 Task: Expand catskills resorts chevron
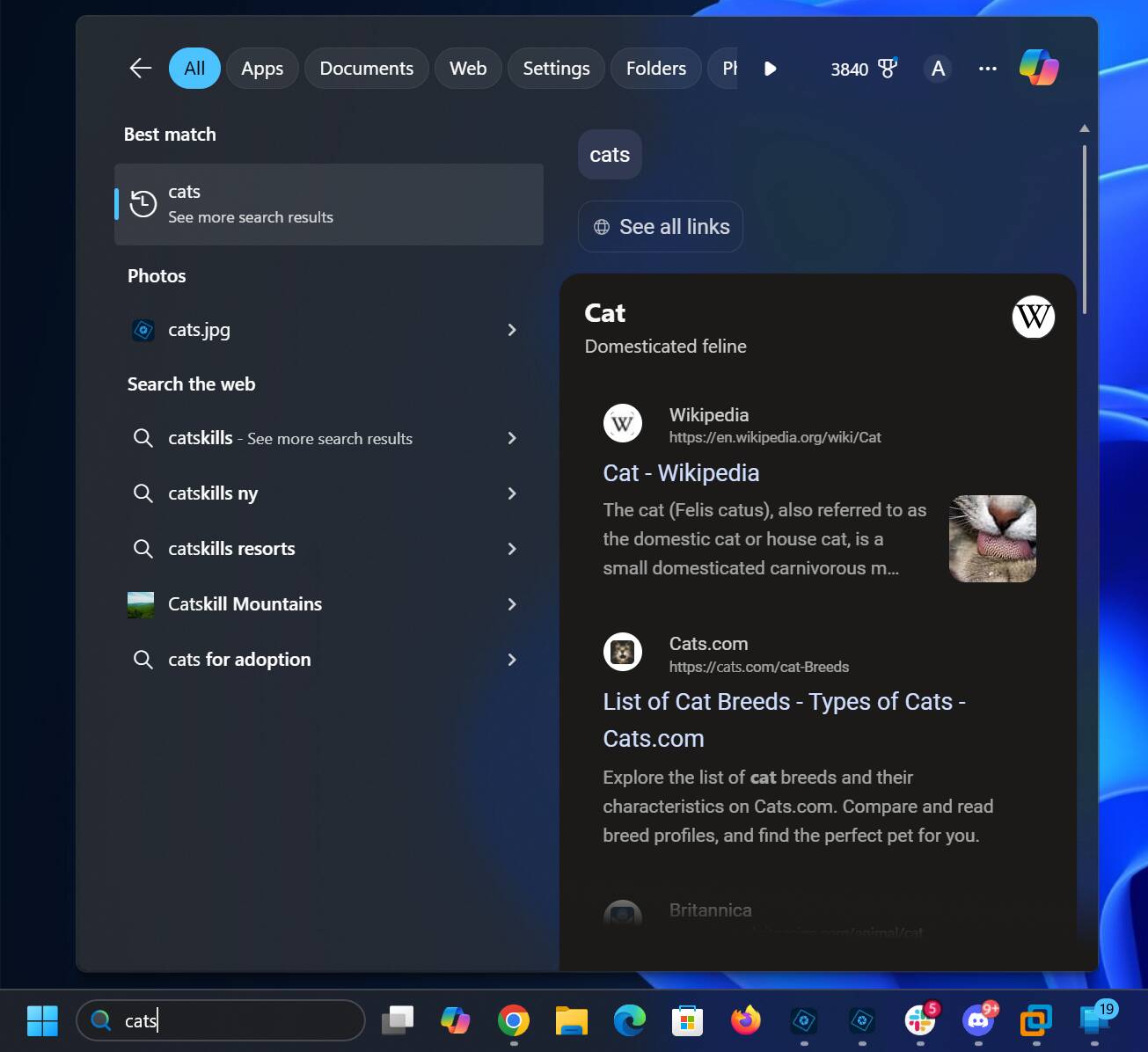click(x=512, y=549)
